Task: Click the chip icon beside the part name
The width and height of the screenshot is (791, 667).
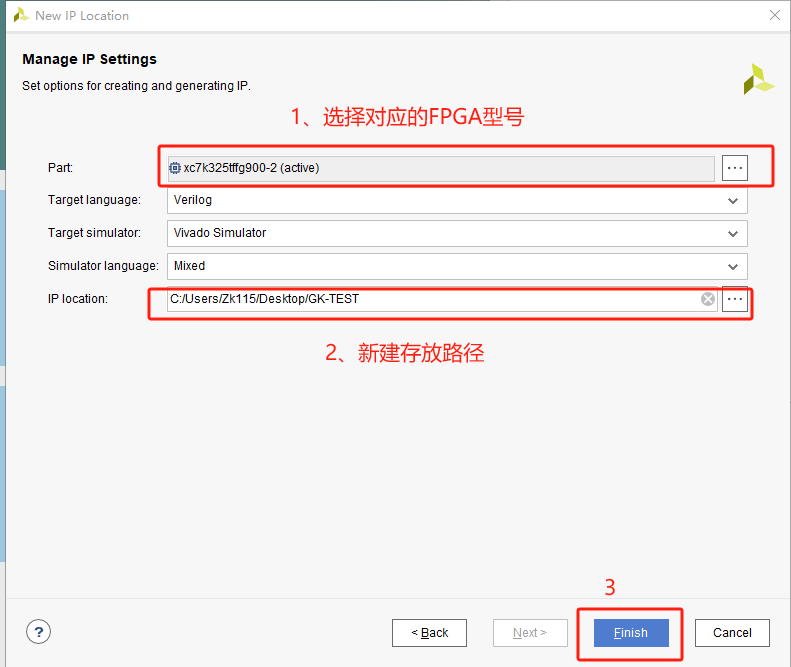Action: [x=175, y=168]
